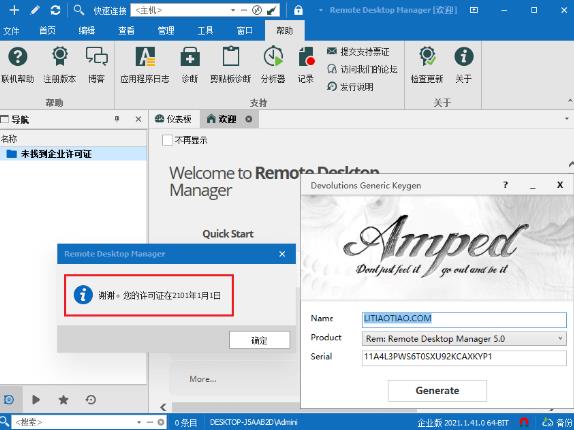Click the Serial field in keygen
The image size is (574, 430).
point(464,358)
